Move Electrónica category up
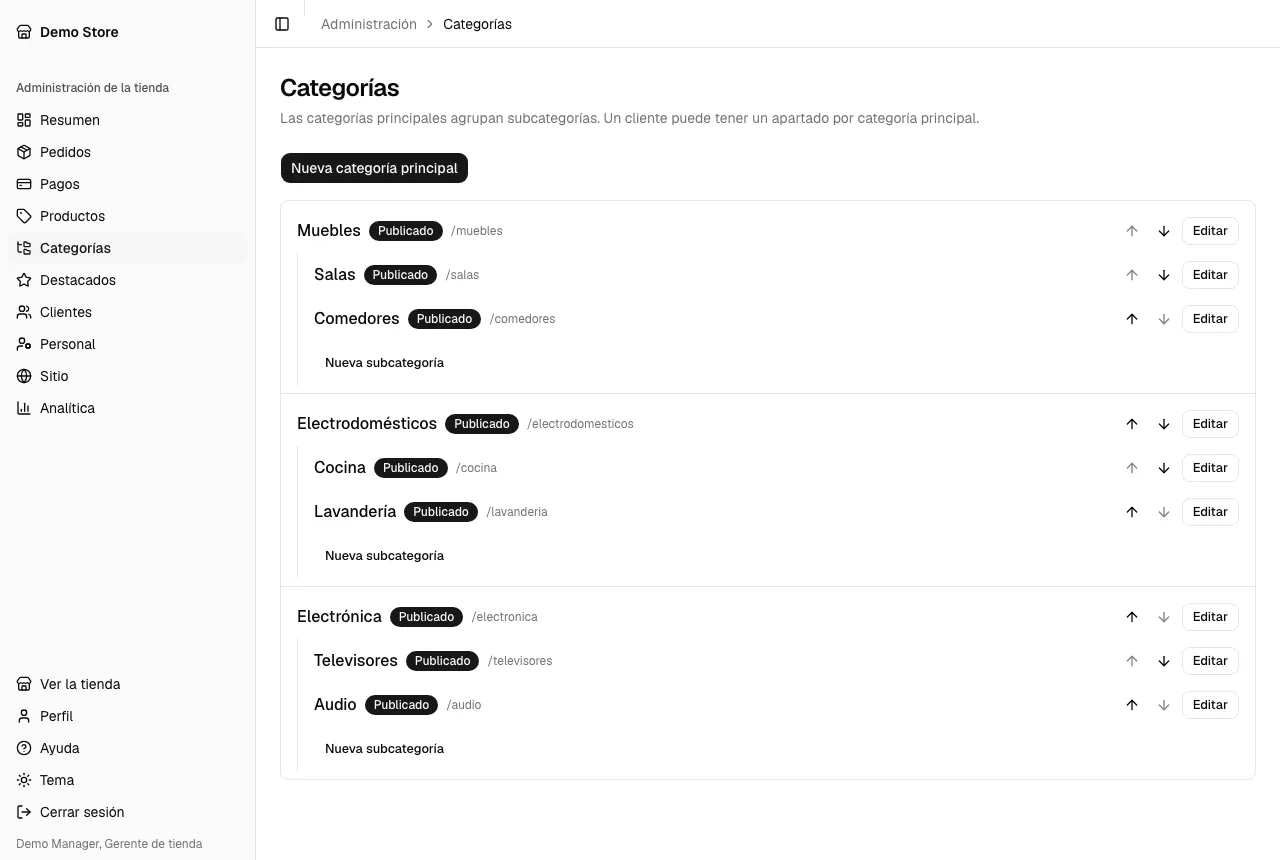 click(x=1132, y=617)
